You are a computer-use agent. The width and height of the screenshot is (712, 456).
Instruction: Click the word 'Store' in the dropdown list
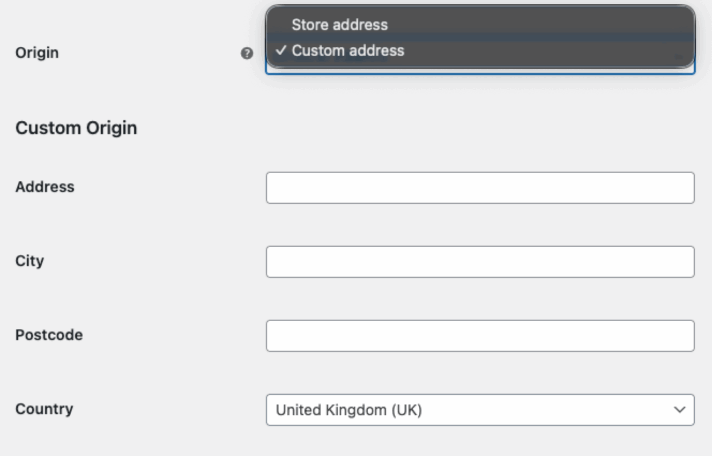310,24
